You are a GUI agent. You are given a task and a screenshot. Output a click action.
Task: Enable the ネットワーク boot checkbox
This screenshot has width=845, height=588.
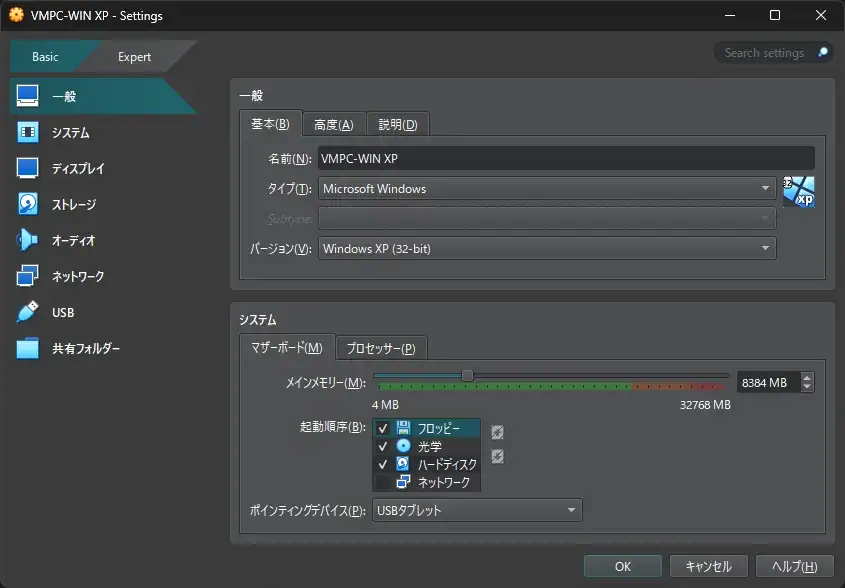coord(383,482)
